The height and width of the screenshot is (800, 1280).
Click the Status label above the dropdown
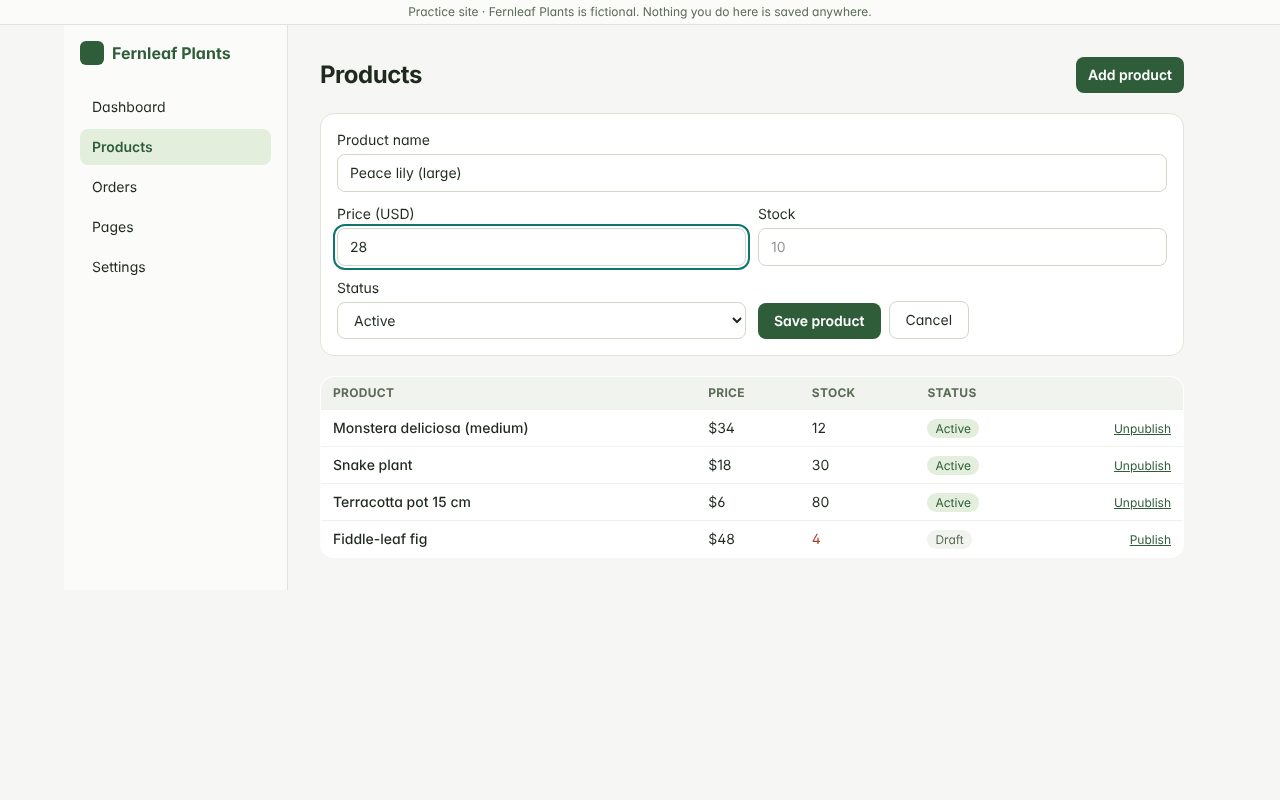pyautogui.click(x=358, y=288)
